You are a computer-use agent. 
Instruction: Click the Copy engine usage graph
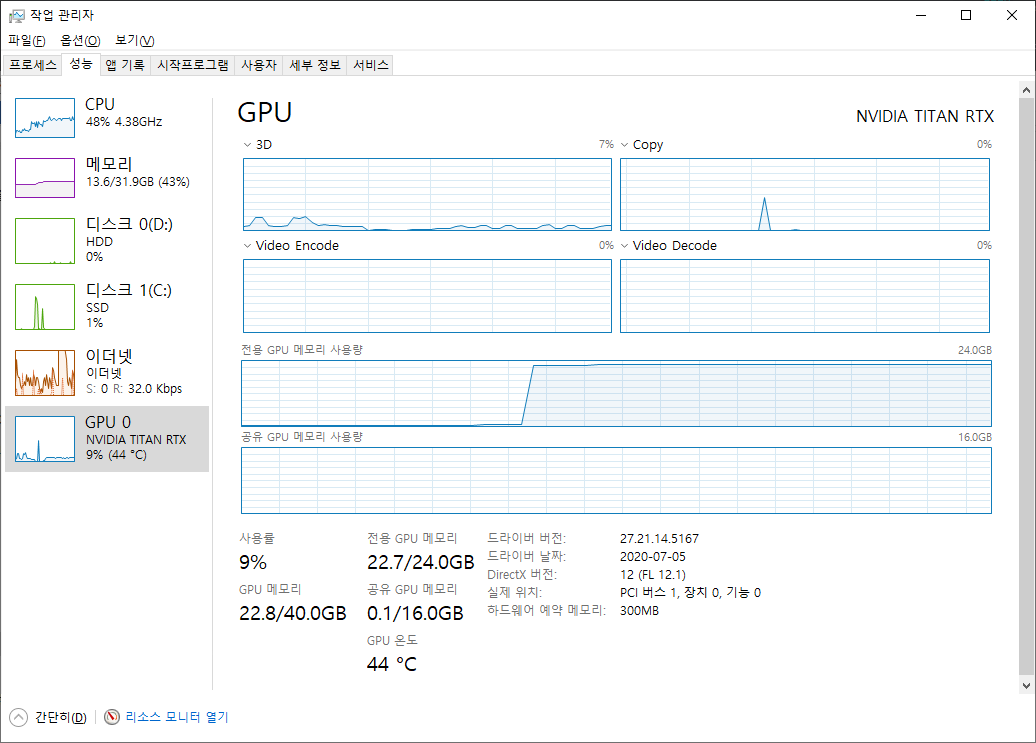[x=805, y=194]
